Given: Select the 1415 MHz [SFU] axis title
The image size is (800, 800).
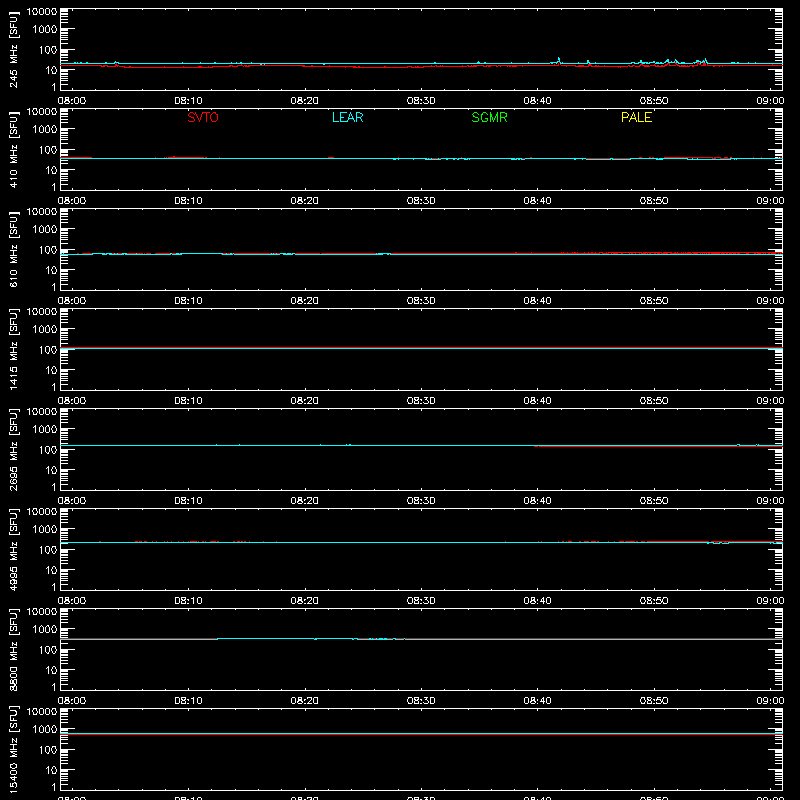Looking at the screenshot, I should (x=13, y=349).
